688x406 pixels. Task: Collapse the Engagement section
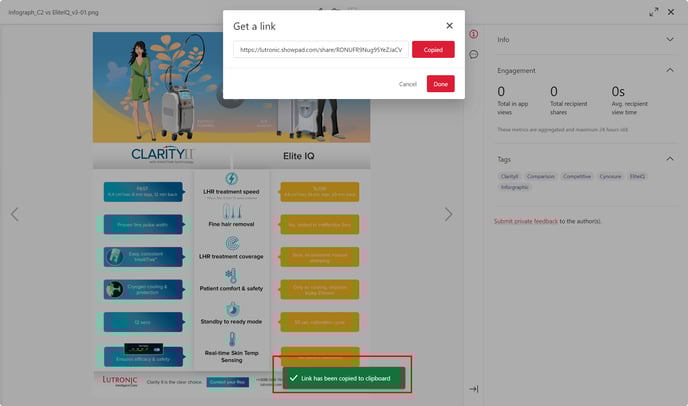coord(669,71)
